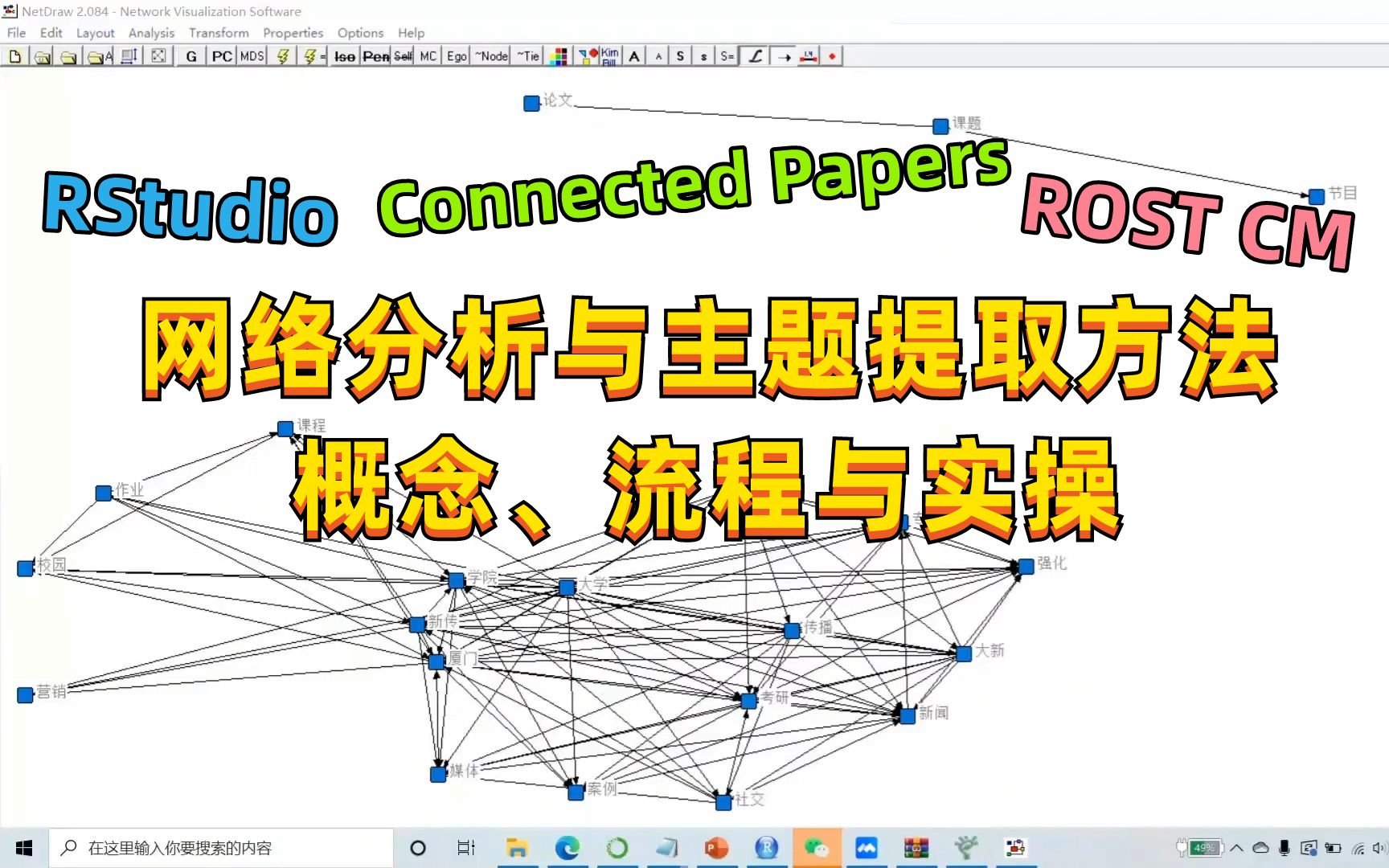Click the open attribute file icon with letter A
The height and width of the screenshot is (868, 1389).
[100, 56]
